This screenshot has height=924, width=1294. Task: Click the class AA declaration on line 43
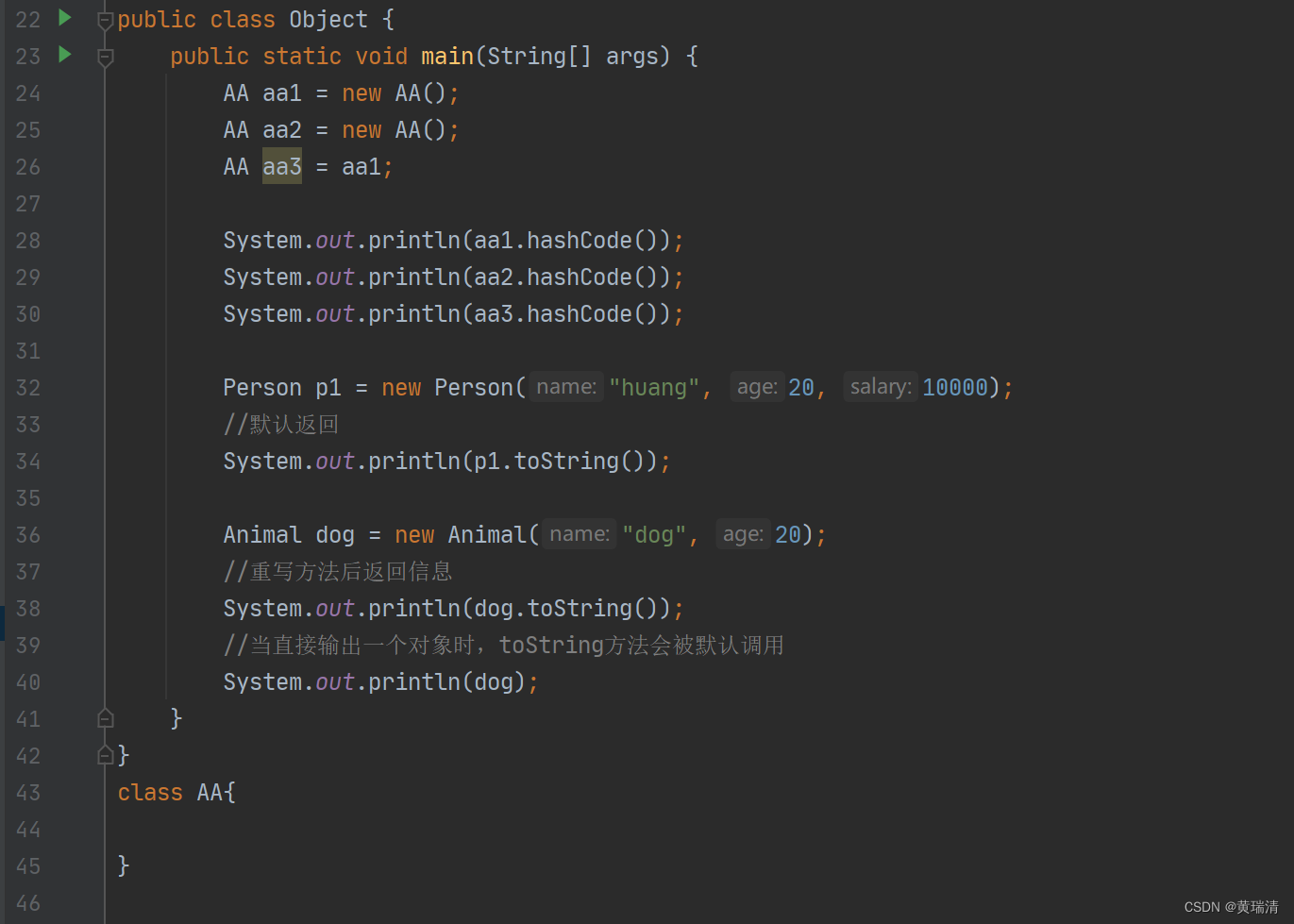click(176, 793)
